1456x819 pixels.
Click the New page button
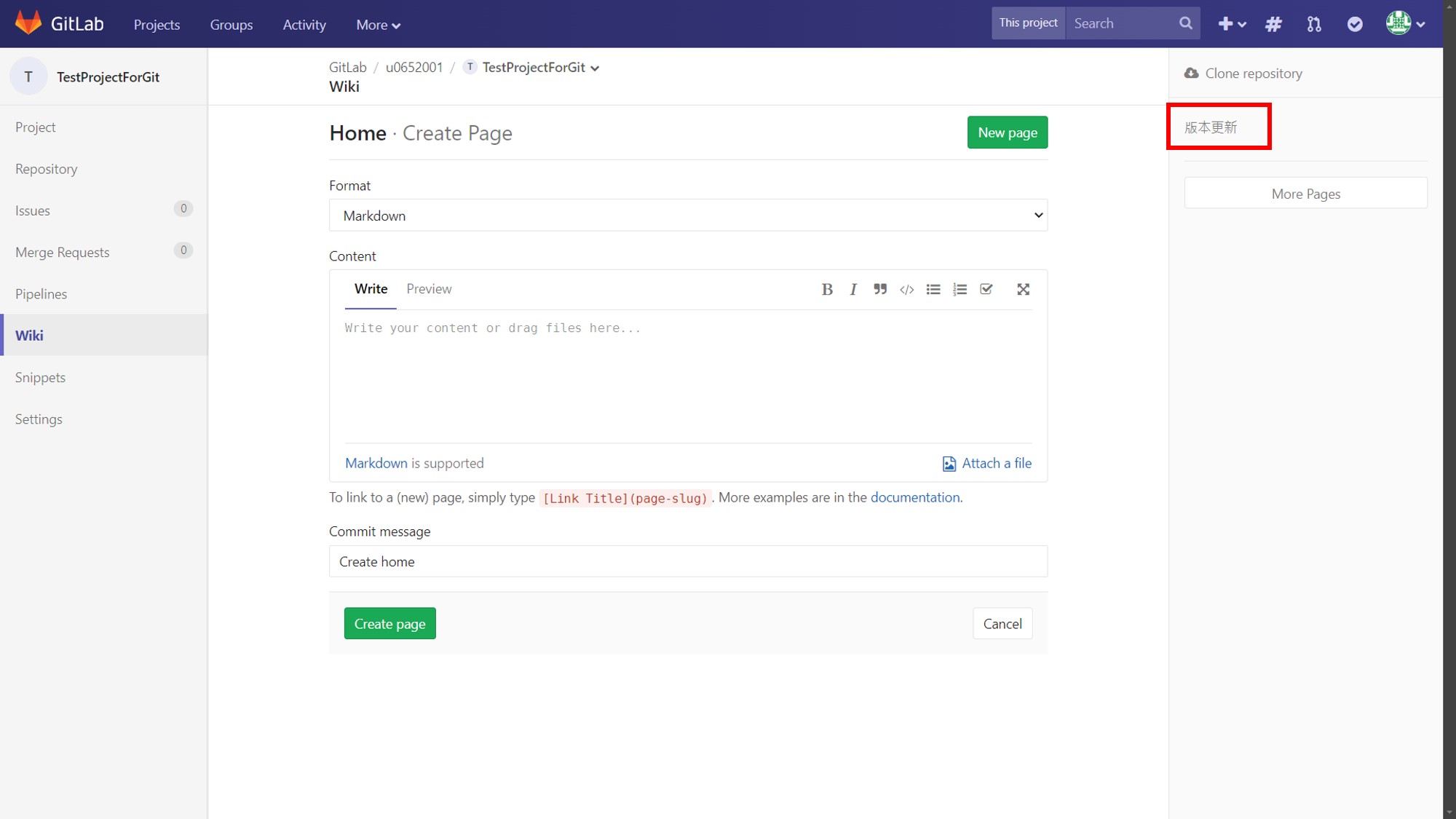1008,132
